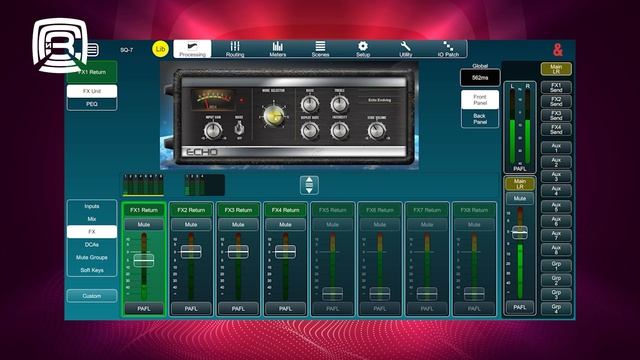Click the FX1 Return fader handle

[144, 260]
